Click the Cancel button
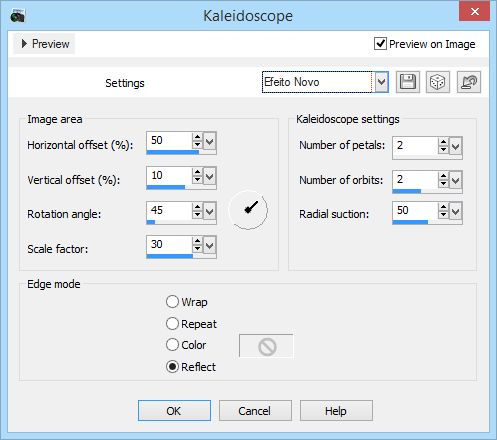 [x=255, y=411]
